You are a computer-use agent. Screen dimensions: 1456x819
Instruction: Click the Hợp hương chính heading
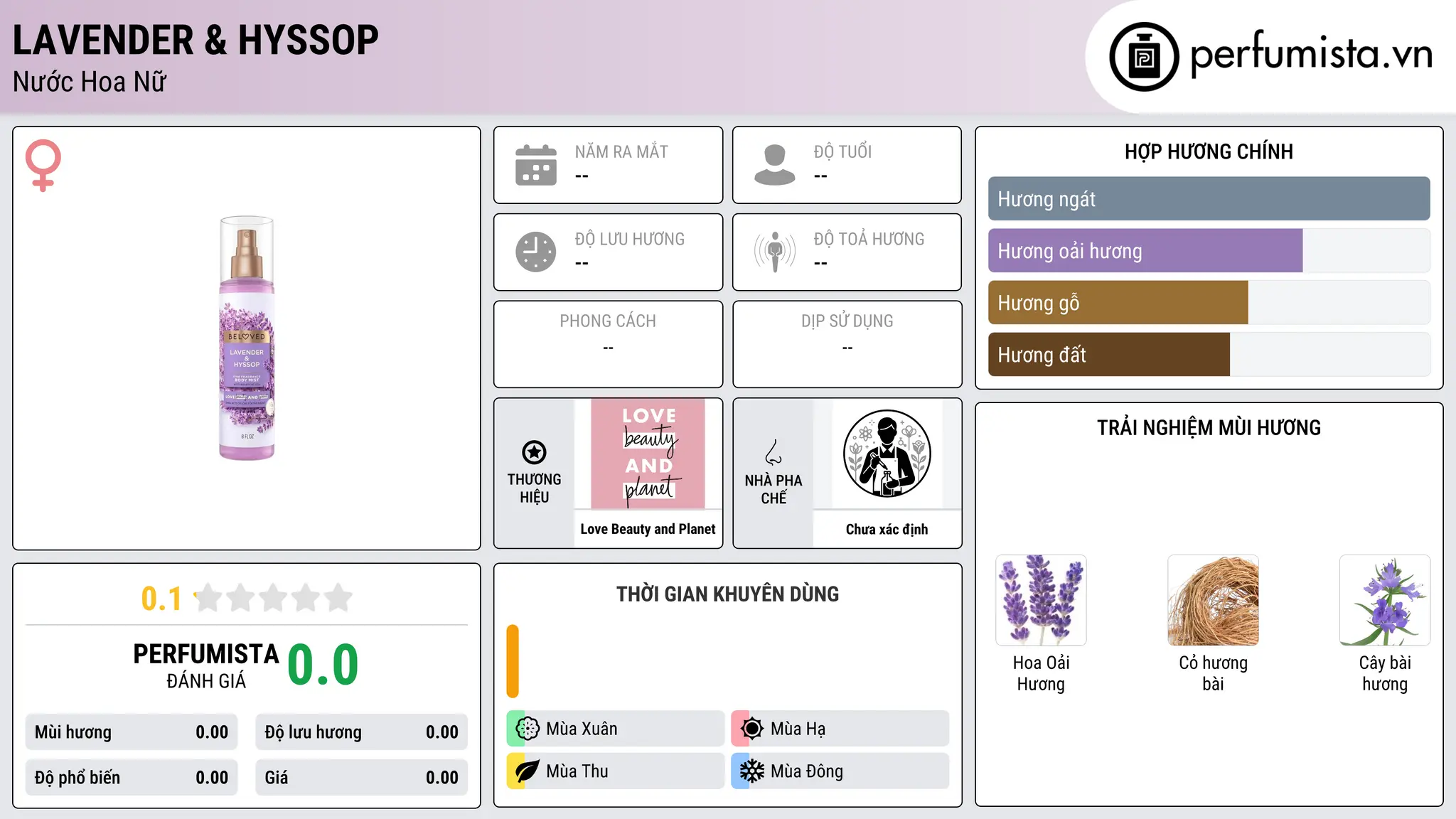1209,151
